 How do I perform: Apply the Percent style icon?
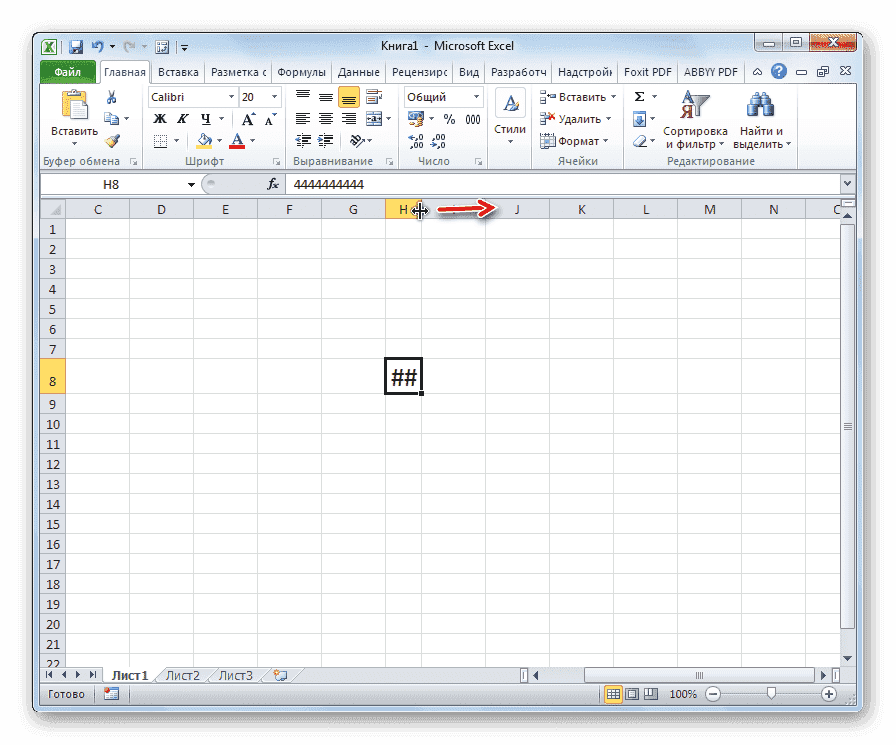(x=449, y=118)
